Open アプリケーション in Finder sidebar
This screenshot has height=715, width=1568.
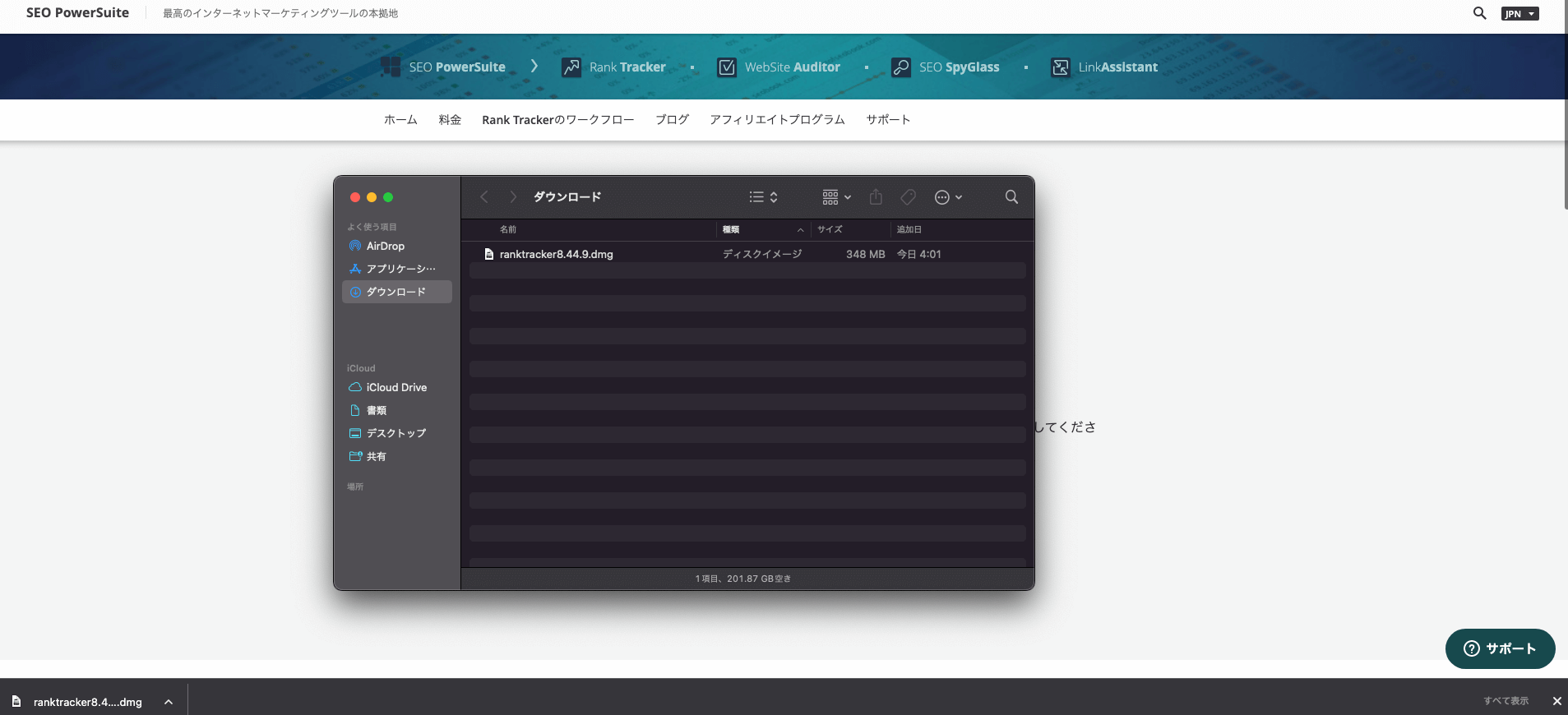pos(396,270)
